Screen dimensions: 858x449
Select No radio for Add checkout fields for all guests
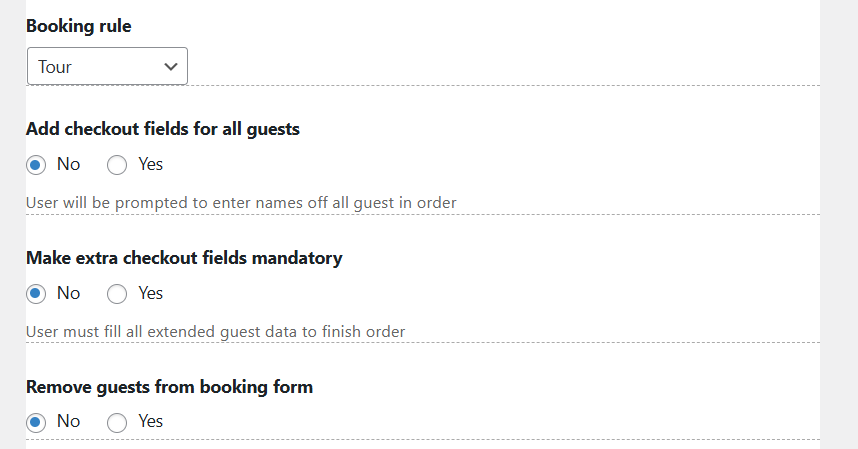click(x=36, y=165)
